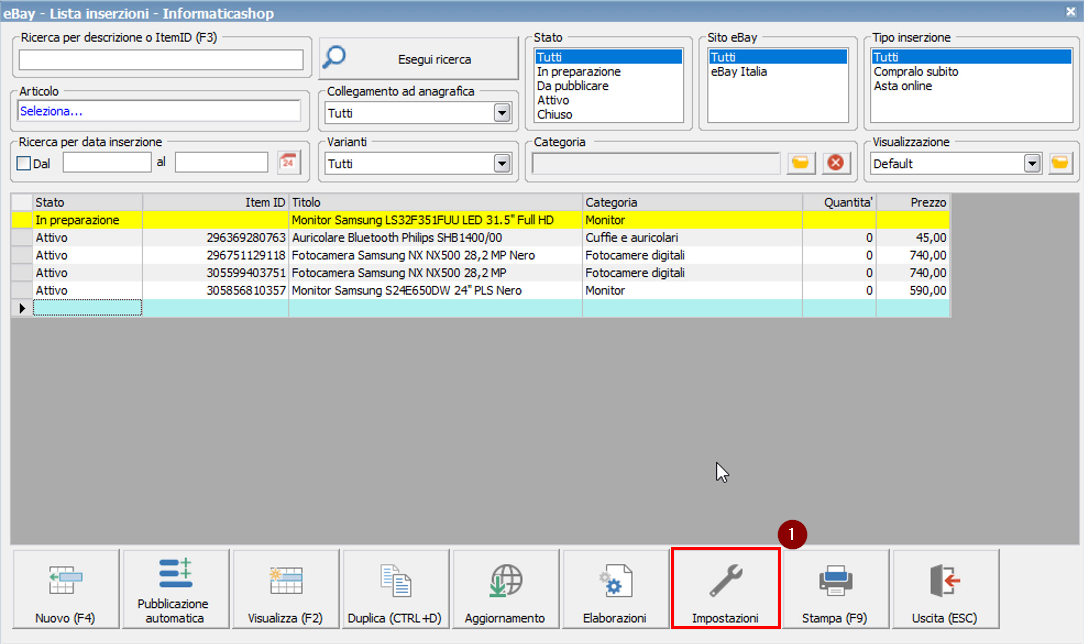Click Nuovo (F4) button

(x=66, y=589)
